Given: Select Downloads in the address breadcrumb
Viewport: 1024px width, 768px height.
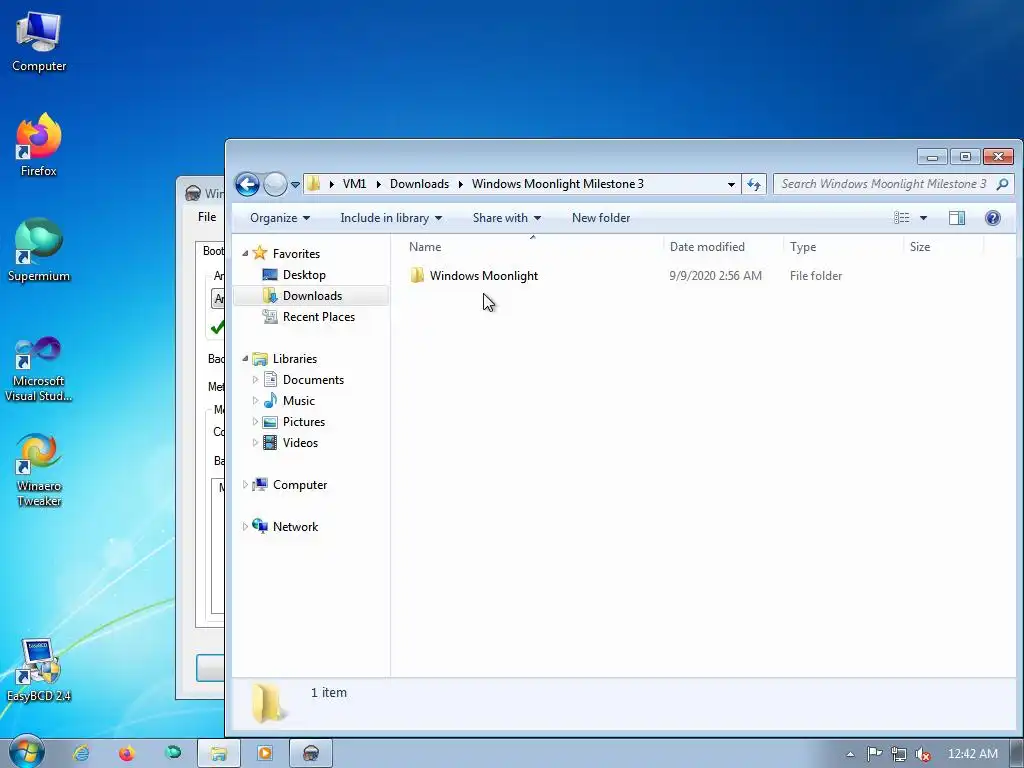Looking at the screenshot, I should point(419,184).
